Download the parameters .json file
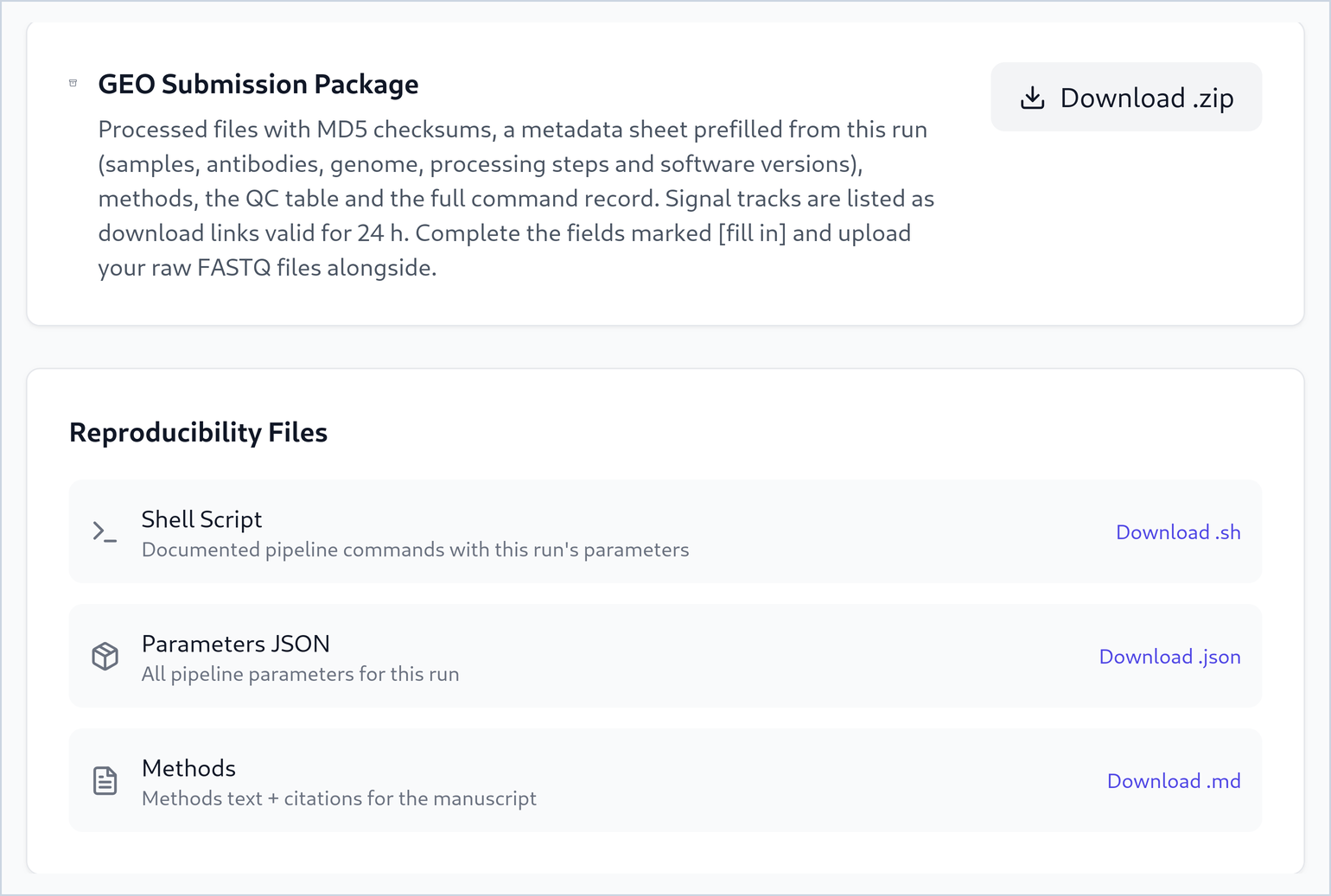The image size is (1331, 896). pyautogui.click(x=1169, y=657)
